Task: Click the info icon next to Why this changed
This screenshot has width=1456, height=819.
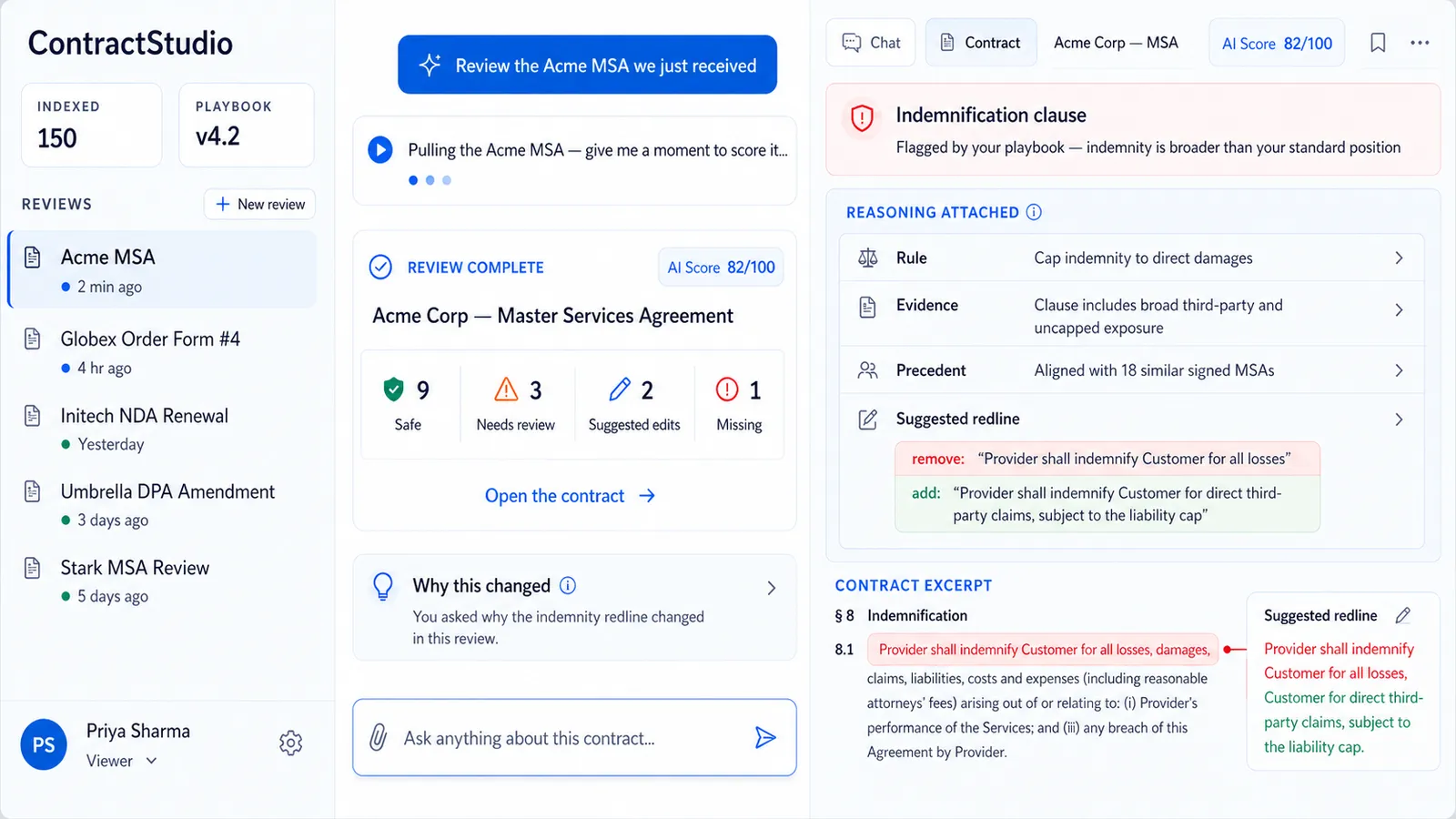Action: click(568, 585)
